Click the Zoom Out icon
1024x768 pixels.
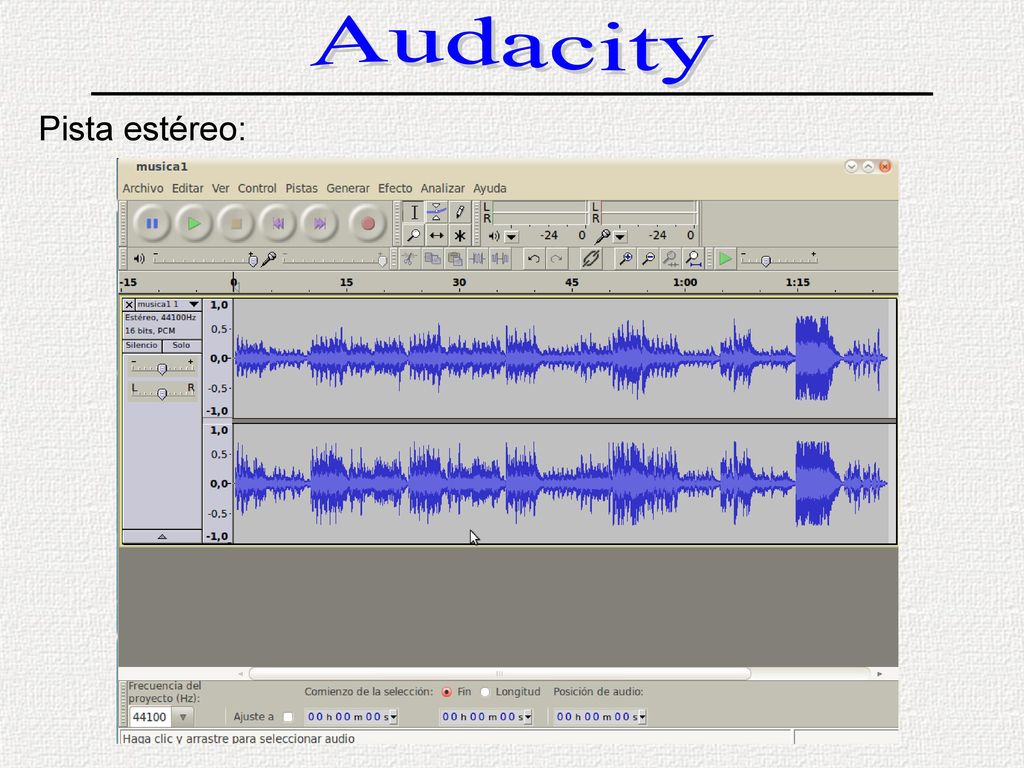648,259
